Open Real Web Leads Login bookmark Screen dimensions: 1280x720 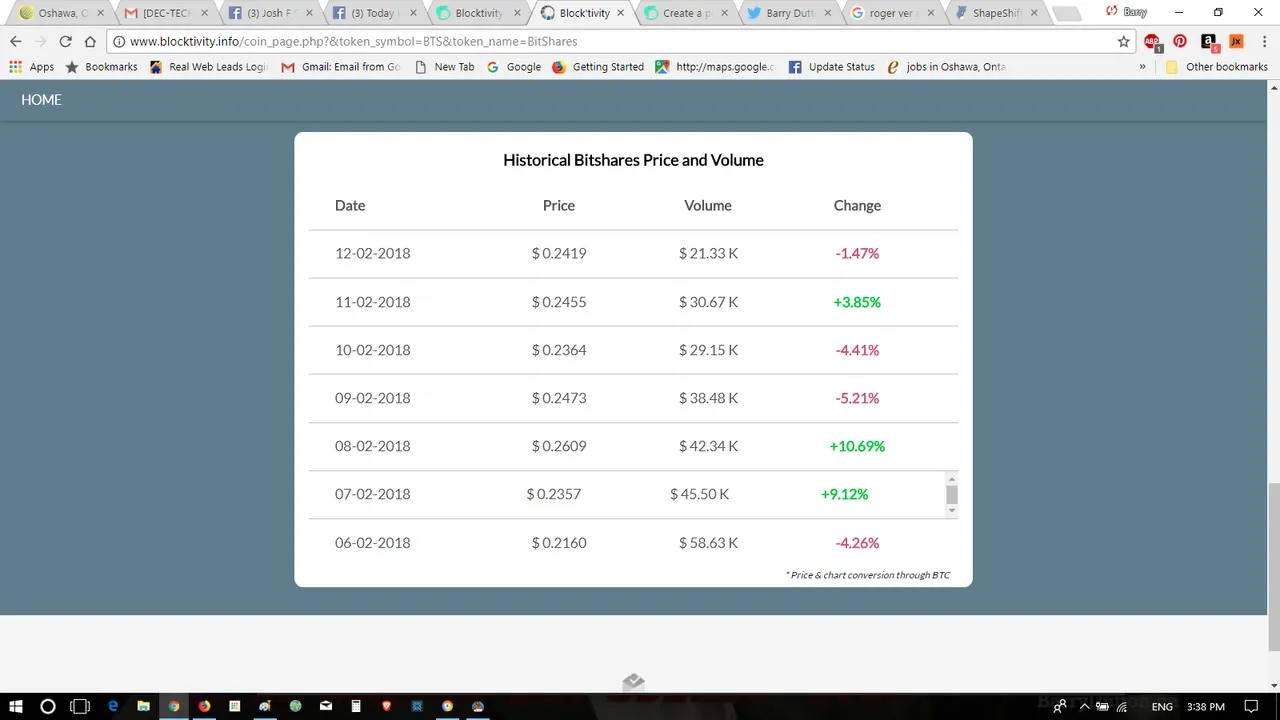(208, 67)
